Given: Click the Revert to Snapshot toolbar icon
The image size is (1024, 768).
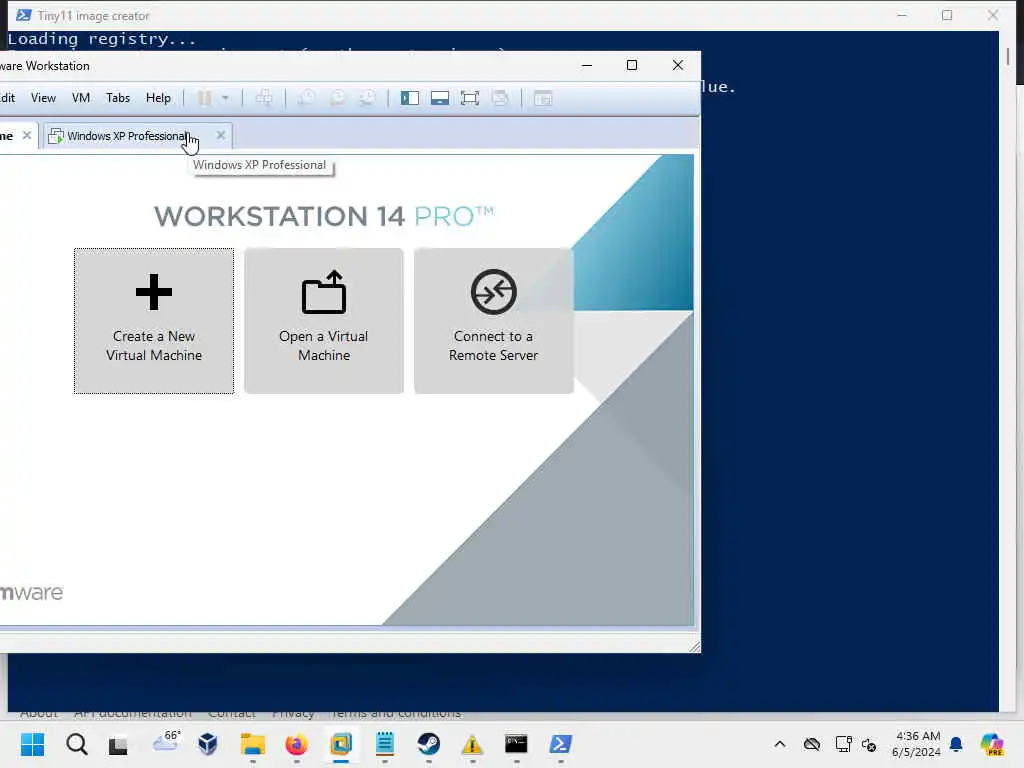Looking at the screenshot, I should point(338,98).
